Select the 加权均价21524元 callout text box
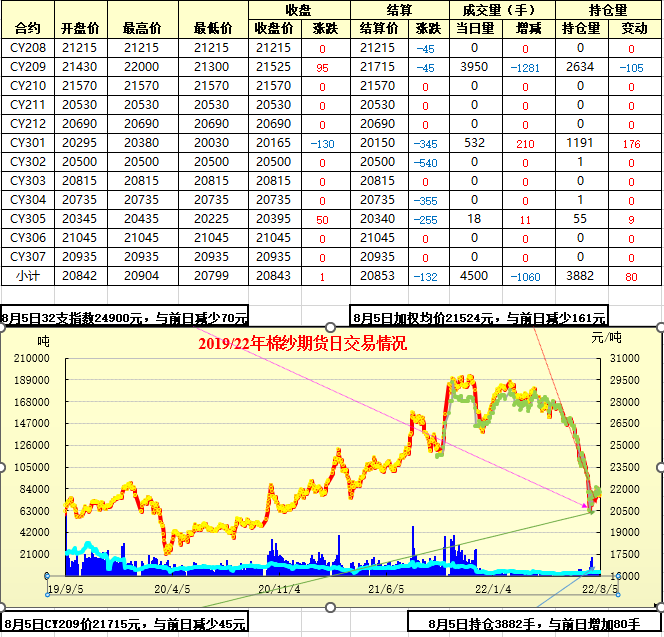664x637 pixels. pyautogui.click(x=478, y=318)
